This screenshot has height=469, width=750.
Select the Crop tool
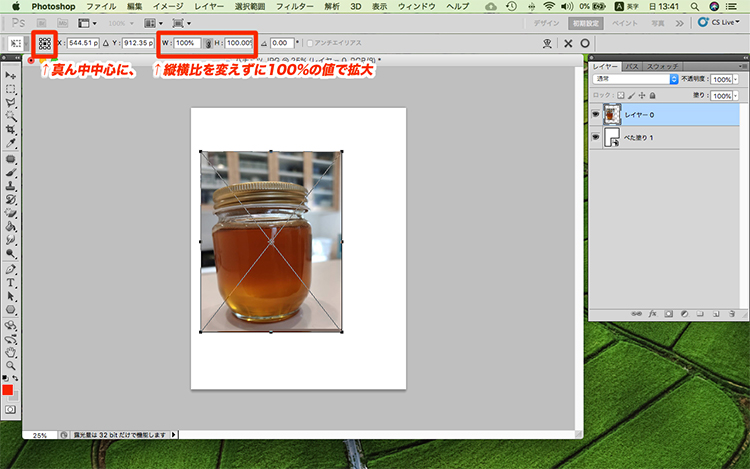pyautogui.click(x=11, y=130)
